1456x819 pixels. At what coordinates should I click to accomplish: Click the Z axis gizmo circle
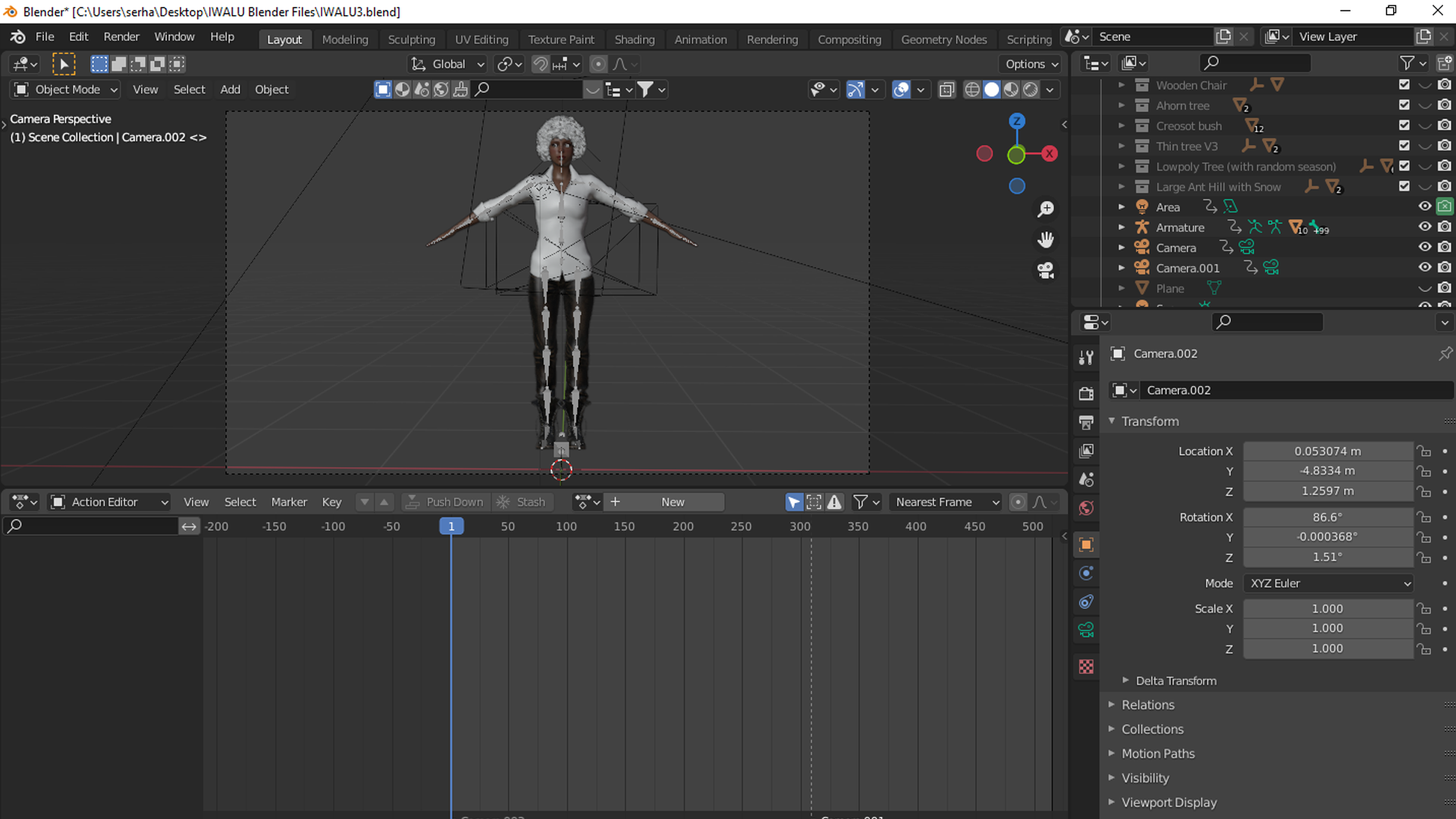click(x=1017, y=121)
